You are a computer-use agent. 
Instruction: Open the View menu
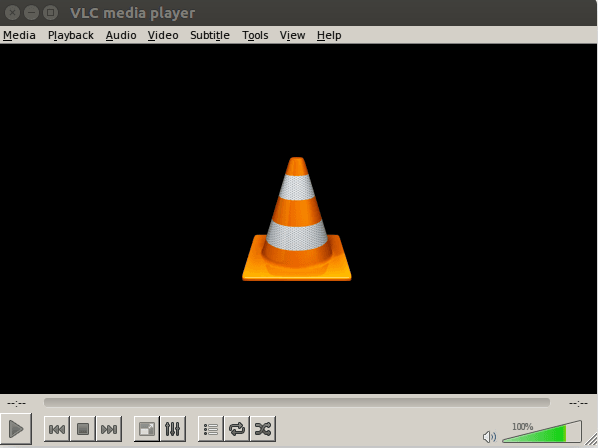point(292,35)
